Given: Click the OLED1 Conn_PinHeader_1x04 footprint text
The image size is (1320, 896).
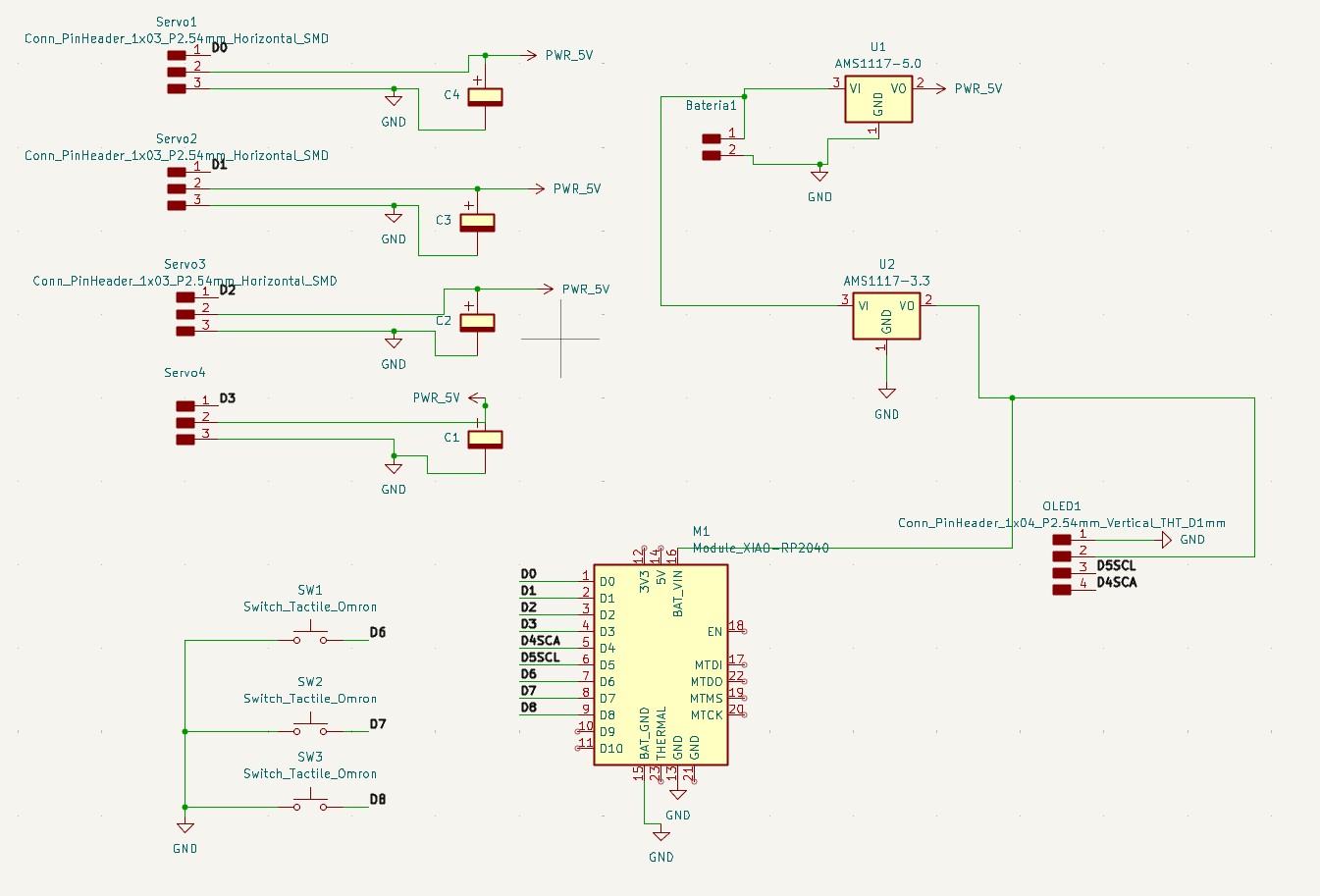Looking at the screenshot, I should pos(1062,523).
